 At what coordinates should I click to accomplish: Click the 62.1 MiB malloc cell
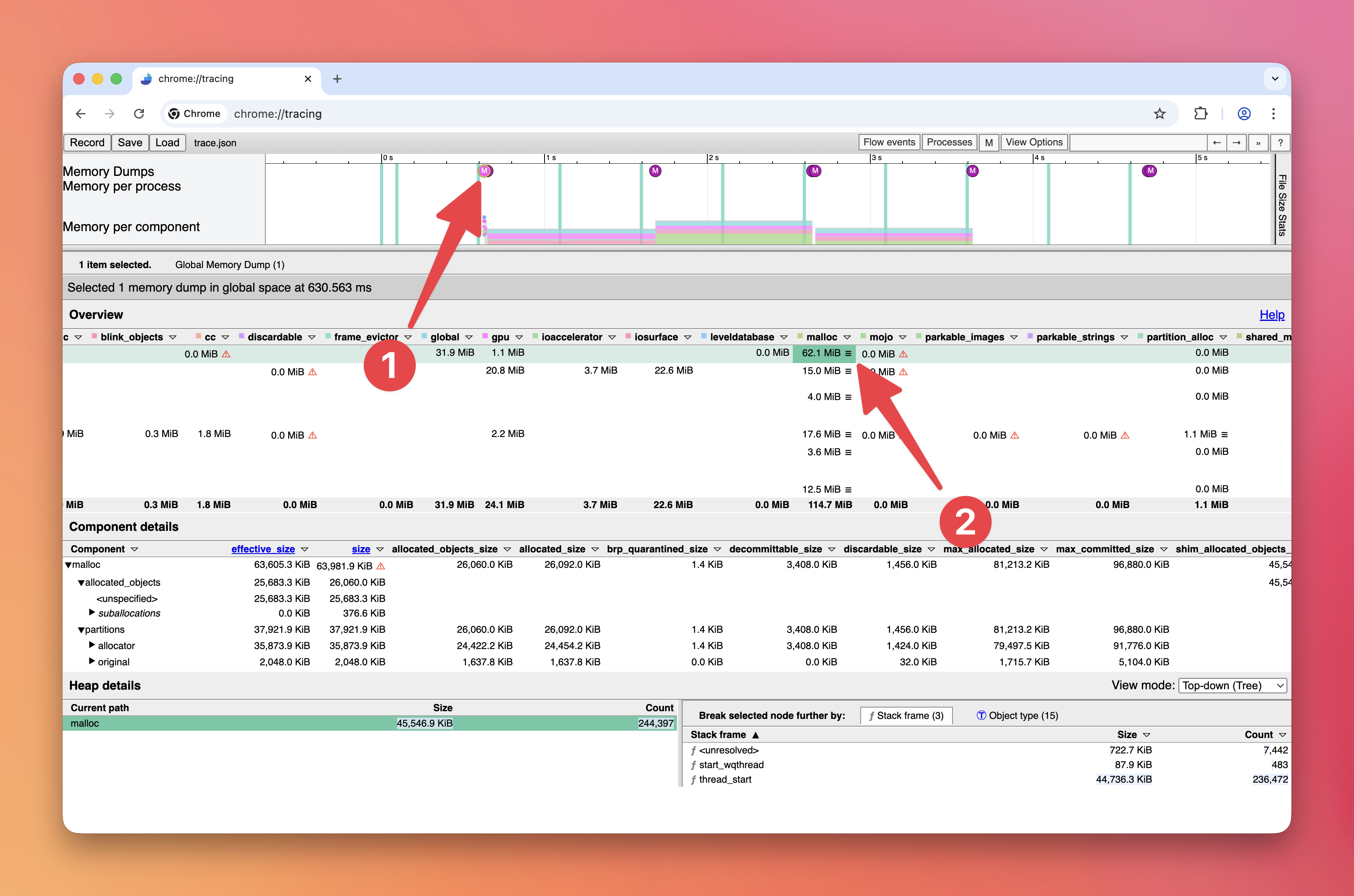(824, 353)
